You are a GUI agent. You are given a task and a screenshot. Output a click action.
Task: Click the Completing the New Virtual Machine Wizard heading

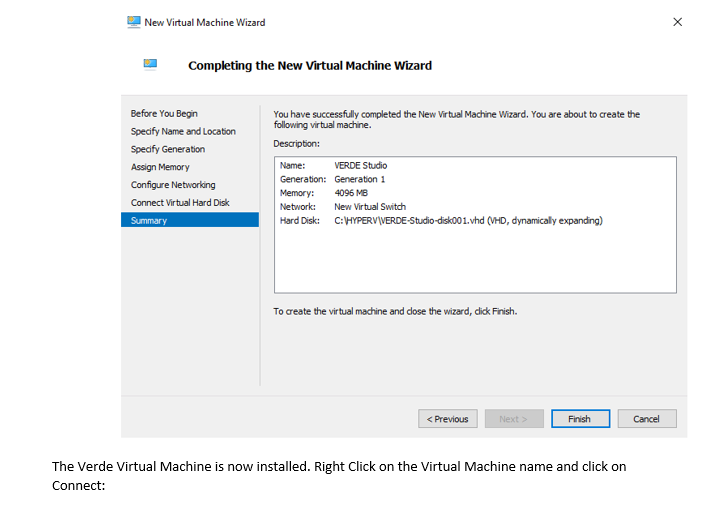tap(310, 65)
